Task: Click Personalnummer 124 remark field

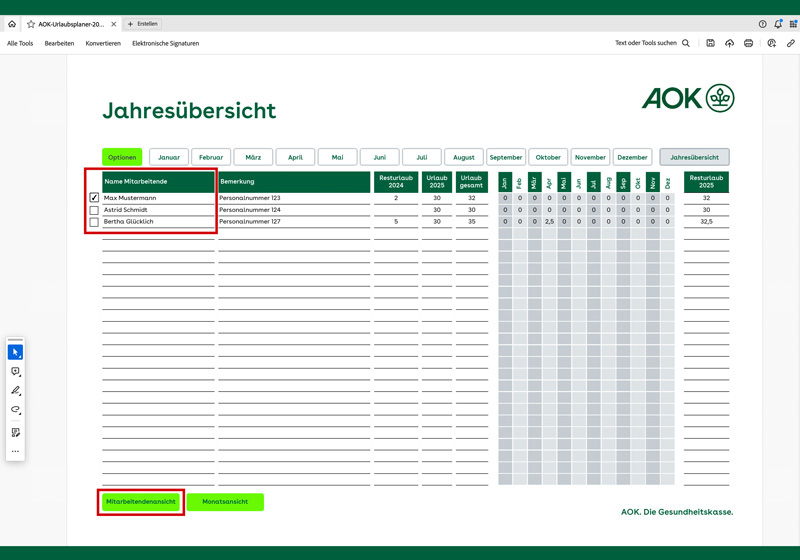Action: point(294,210)
